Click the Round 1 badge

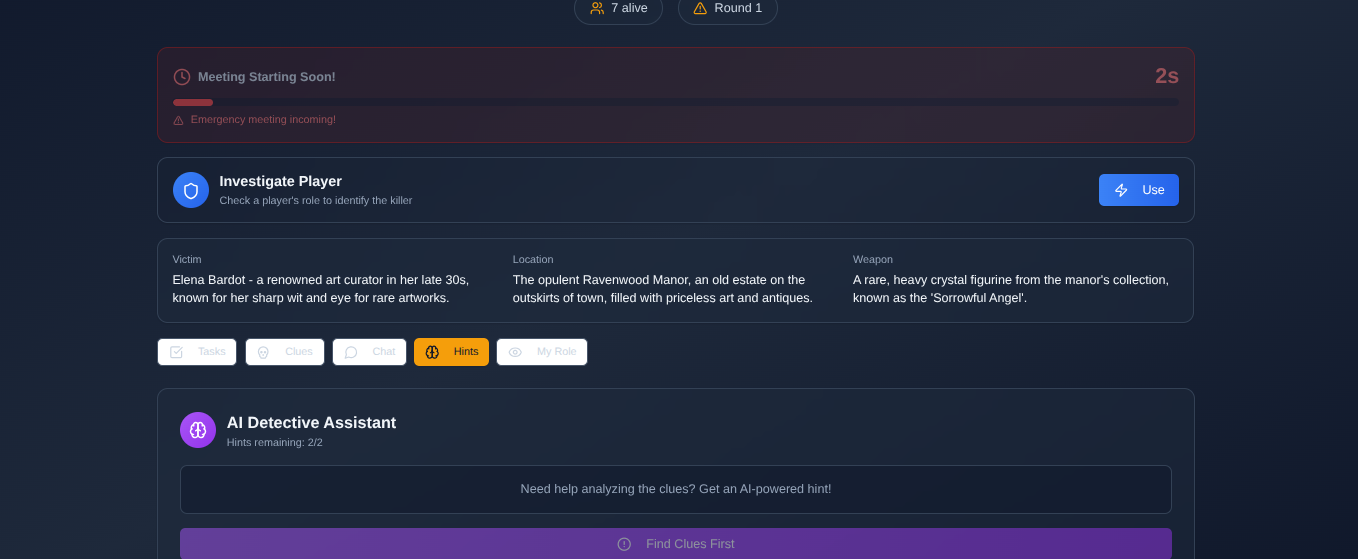click(728, 9)
